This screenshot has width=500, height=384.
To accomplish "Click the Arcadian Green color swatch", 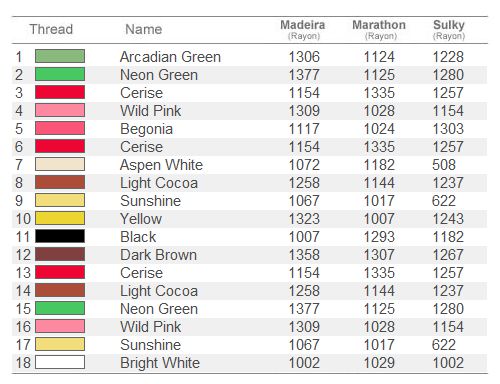I will click(60, 56).
